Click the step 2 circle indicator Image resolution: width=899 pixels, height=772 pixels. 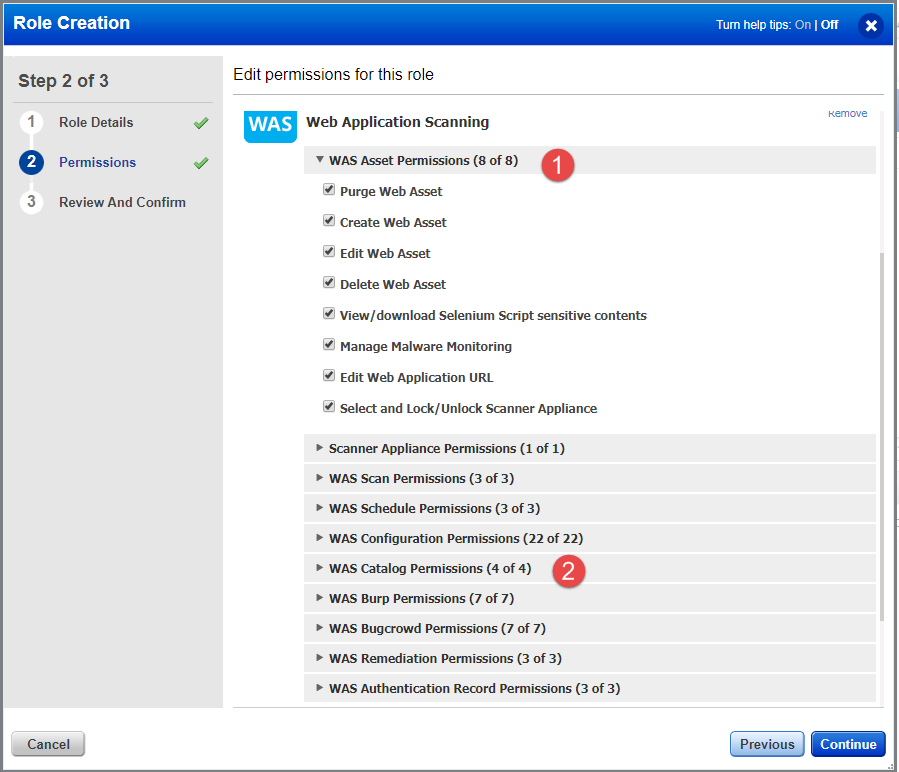(x=31, y=162)
